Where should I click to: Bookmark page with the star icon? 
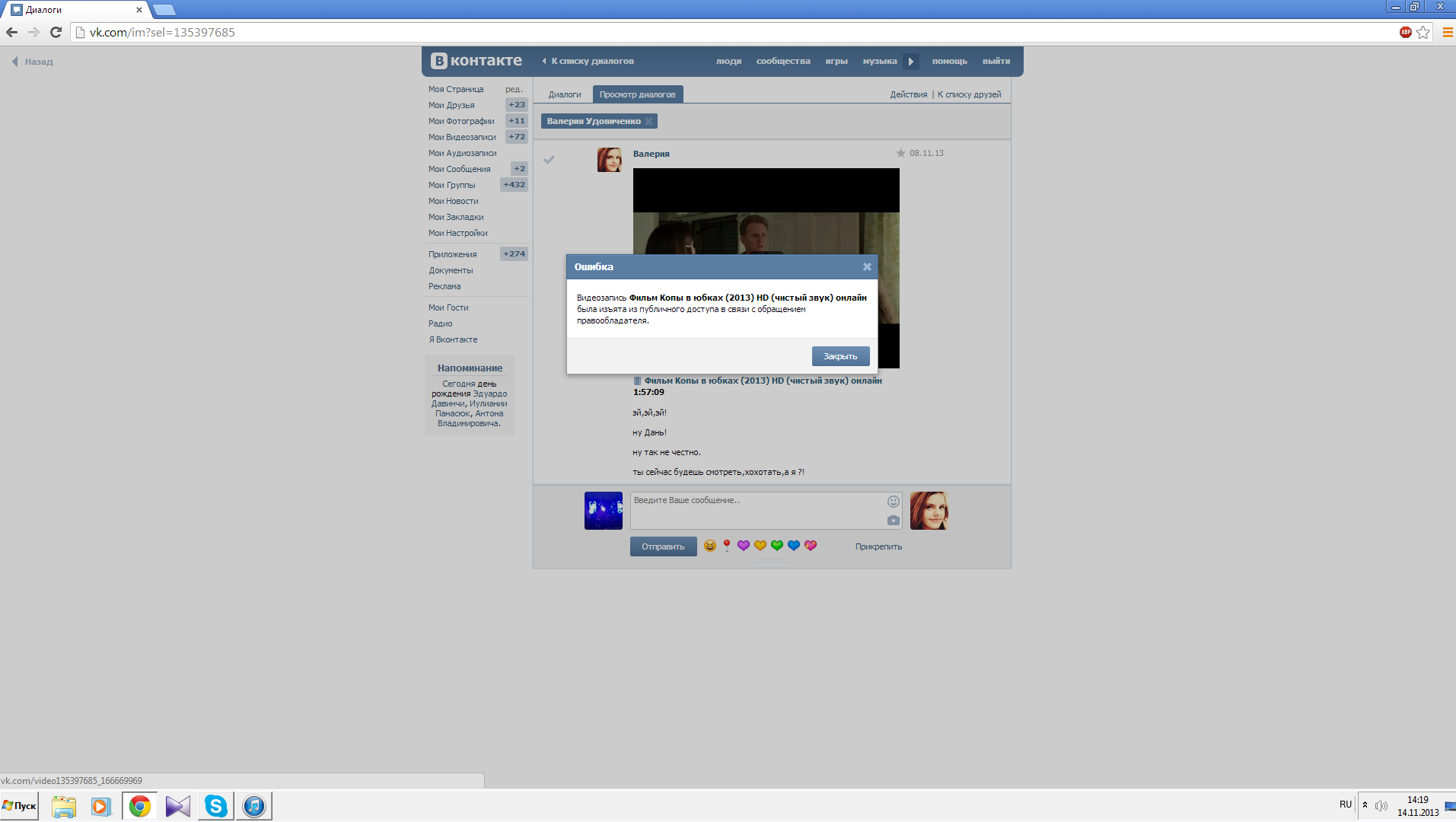pyautogui.click(x=1423, y=32)
